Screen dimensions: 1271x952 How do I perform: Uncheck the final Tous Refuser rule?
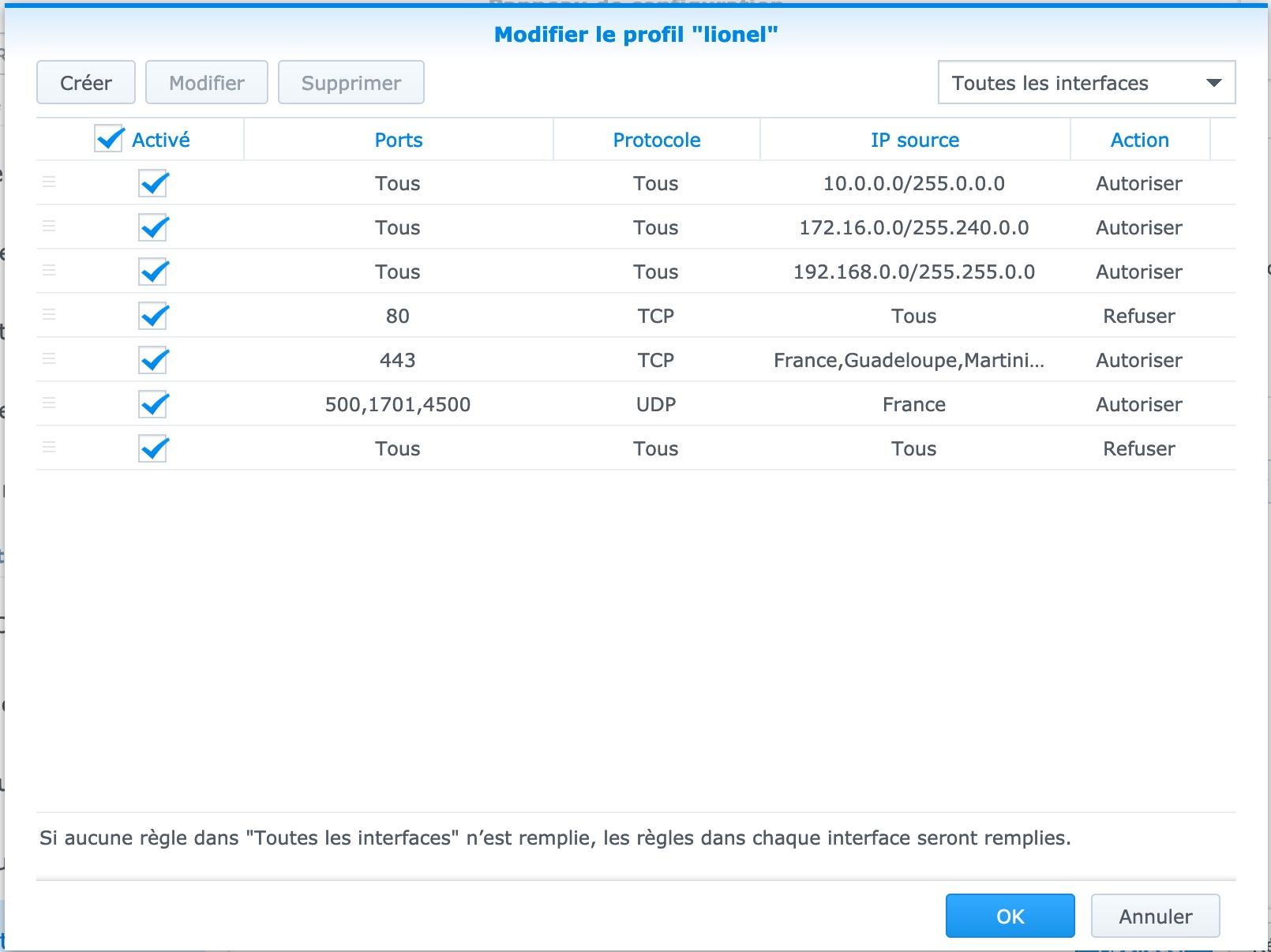[153, 448]
